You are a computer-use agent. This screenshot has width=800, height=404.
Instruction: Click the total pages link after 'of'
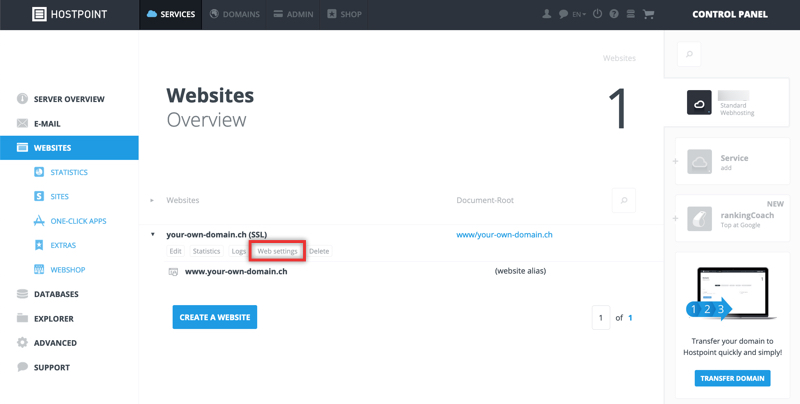pos(630,318)
